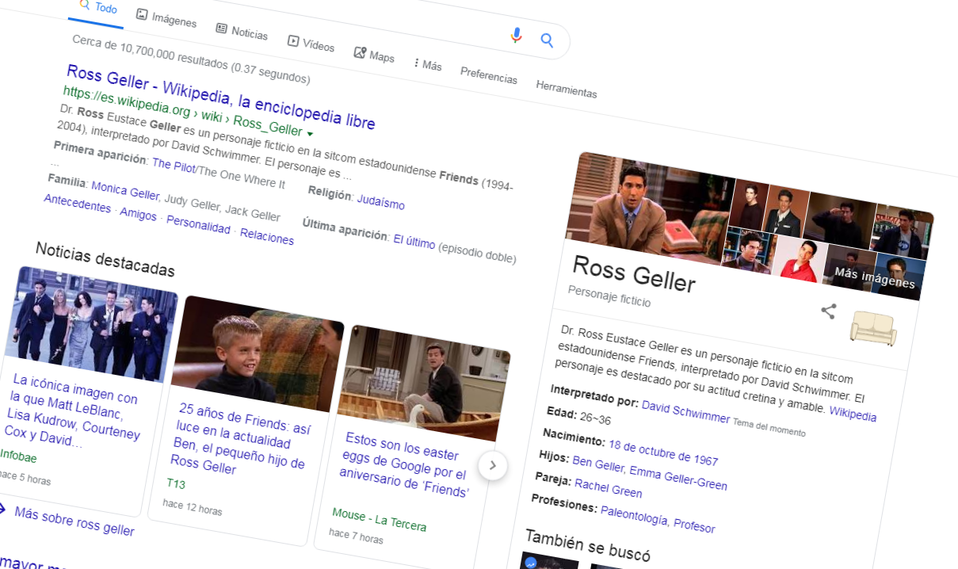Screen dimensions: 958x569
Task: Click the También se buscó heading
Action: (x=588, y=546)
